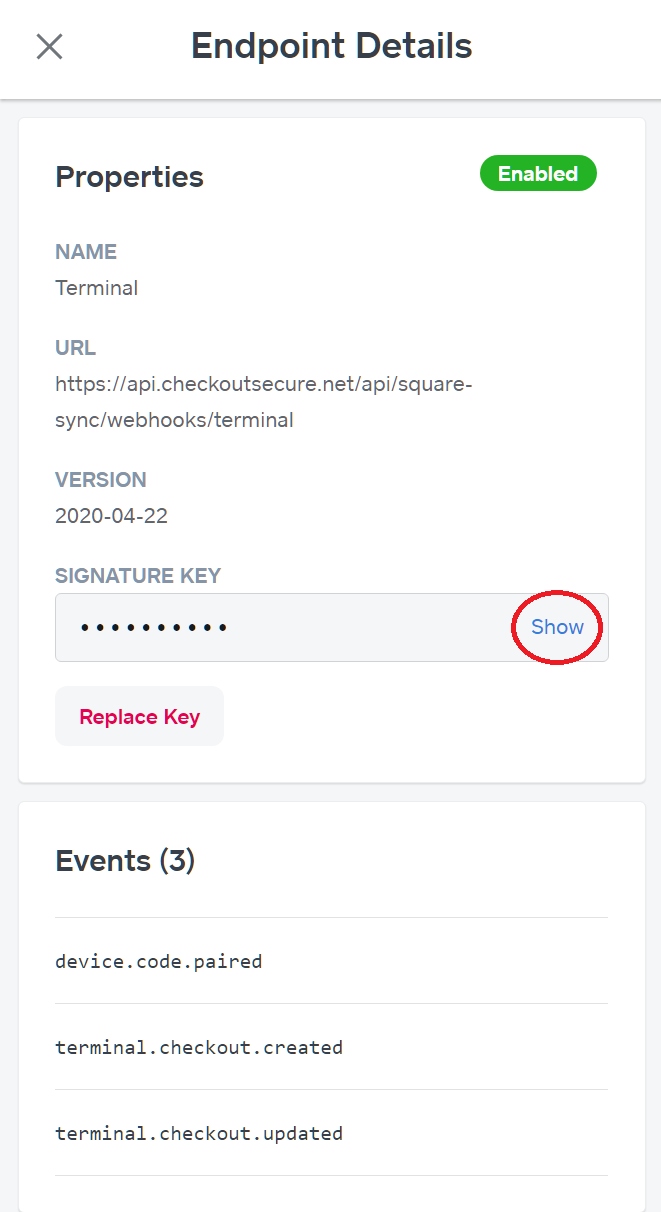661x1212 pixels.
Task: Select the Terminal endpoint name value
Action: (x=96, y=288)
